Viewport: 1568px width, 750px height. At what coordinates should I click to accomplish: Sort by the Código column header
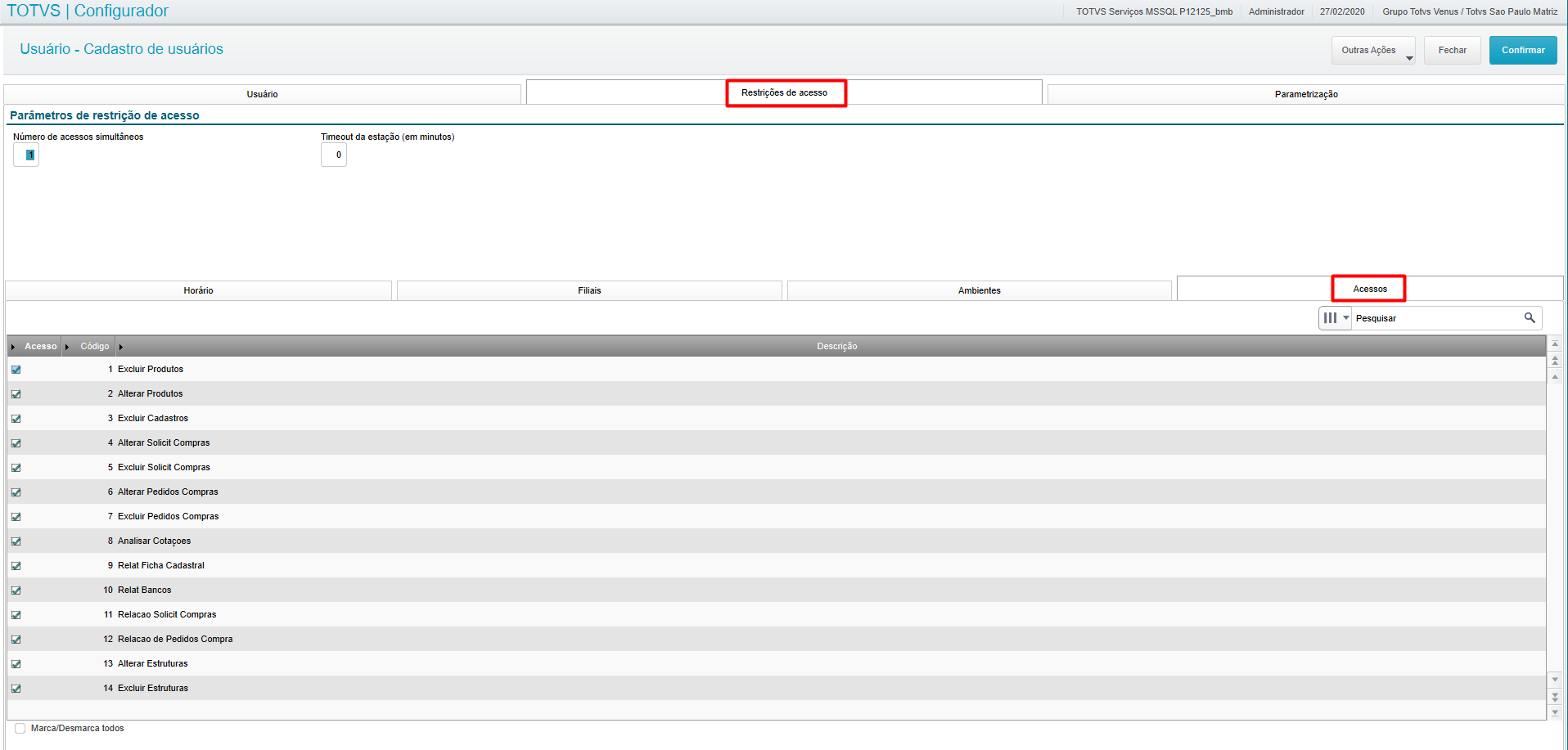(95, 347)
